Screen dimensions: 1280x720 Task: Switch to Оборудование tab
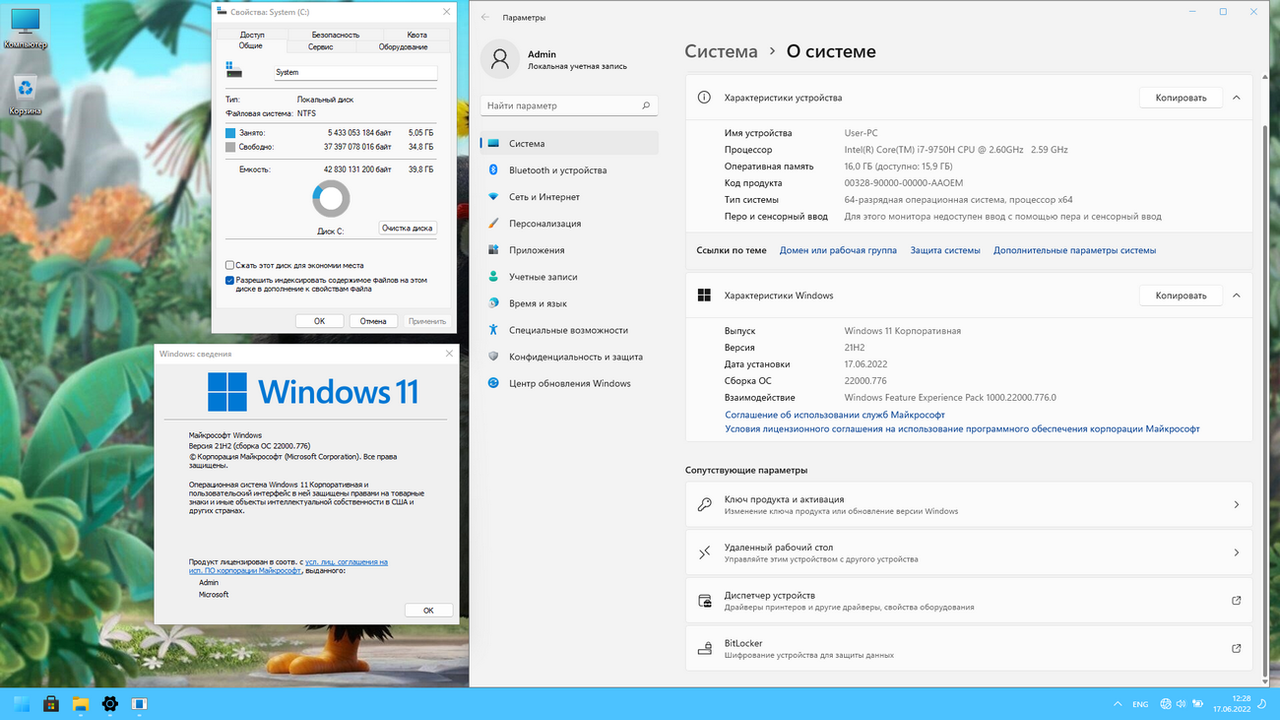point(403,47)
